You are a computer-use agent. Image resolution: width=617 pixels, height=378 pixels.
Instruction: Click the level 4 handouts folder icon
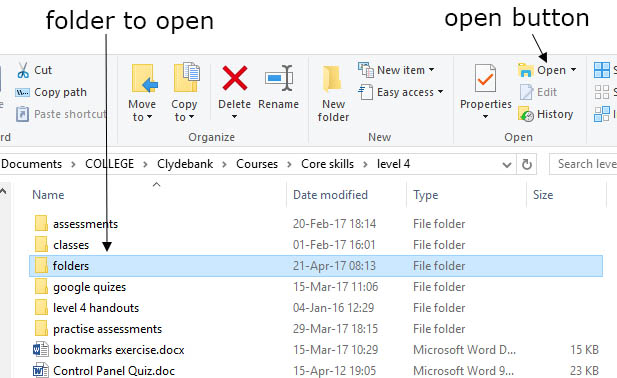point(41,307)
